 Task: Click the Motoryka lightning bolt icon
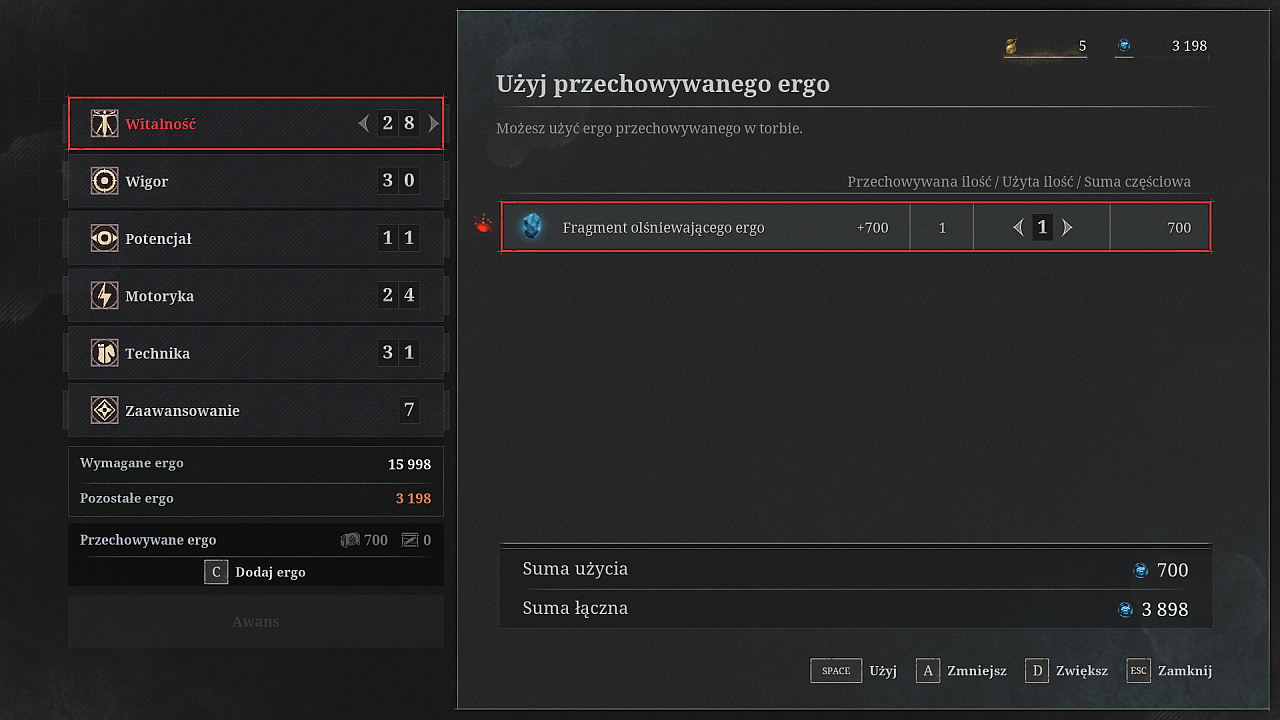click(x=104, y=295)
